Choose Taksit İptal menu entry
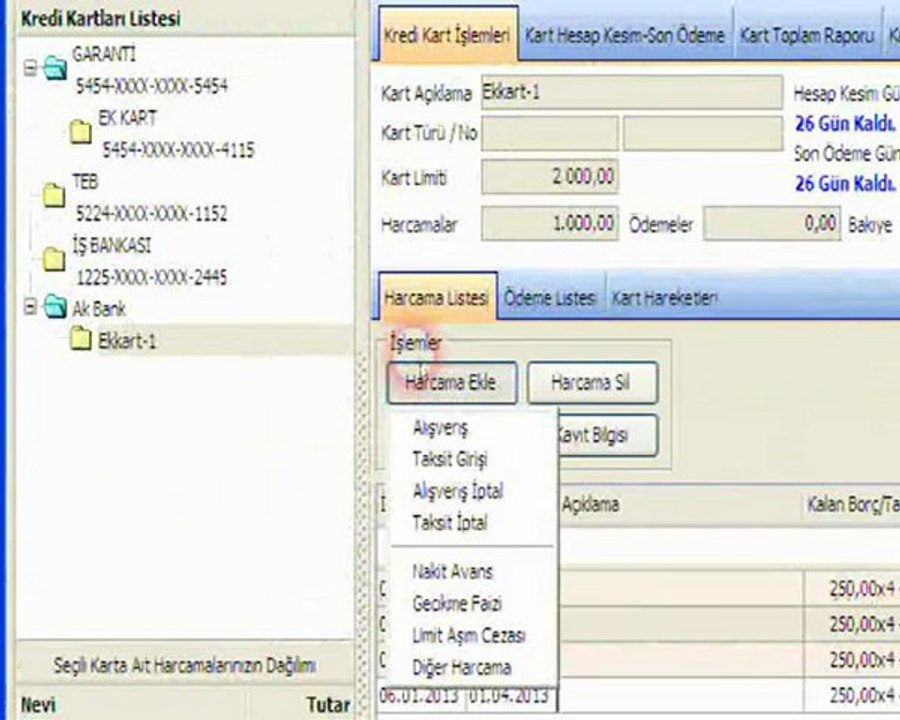The image size is (900, 720). click(x=450, y=522)
